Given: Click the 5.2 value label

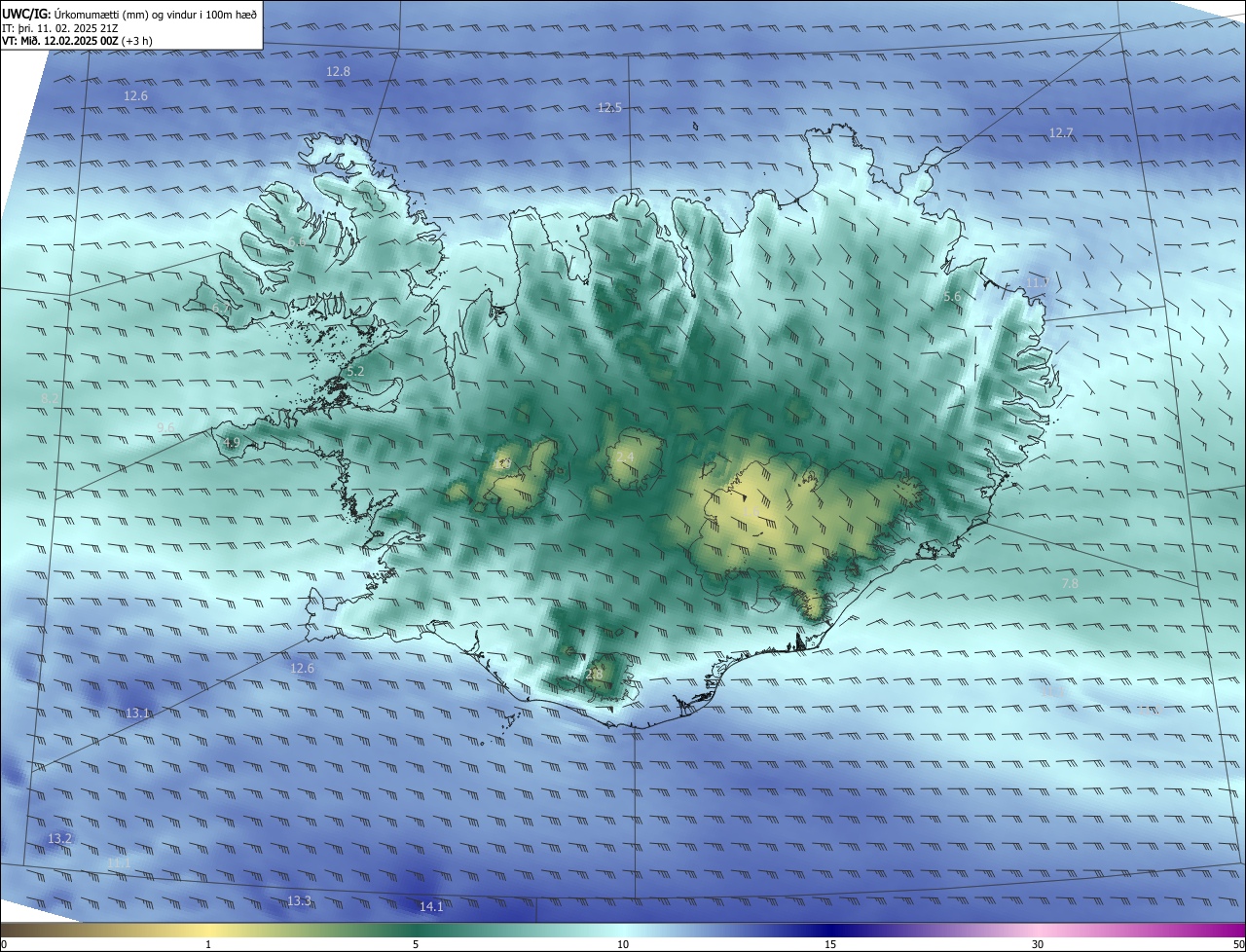Looking at the screenshot, I should click(x=355, y=371).
